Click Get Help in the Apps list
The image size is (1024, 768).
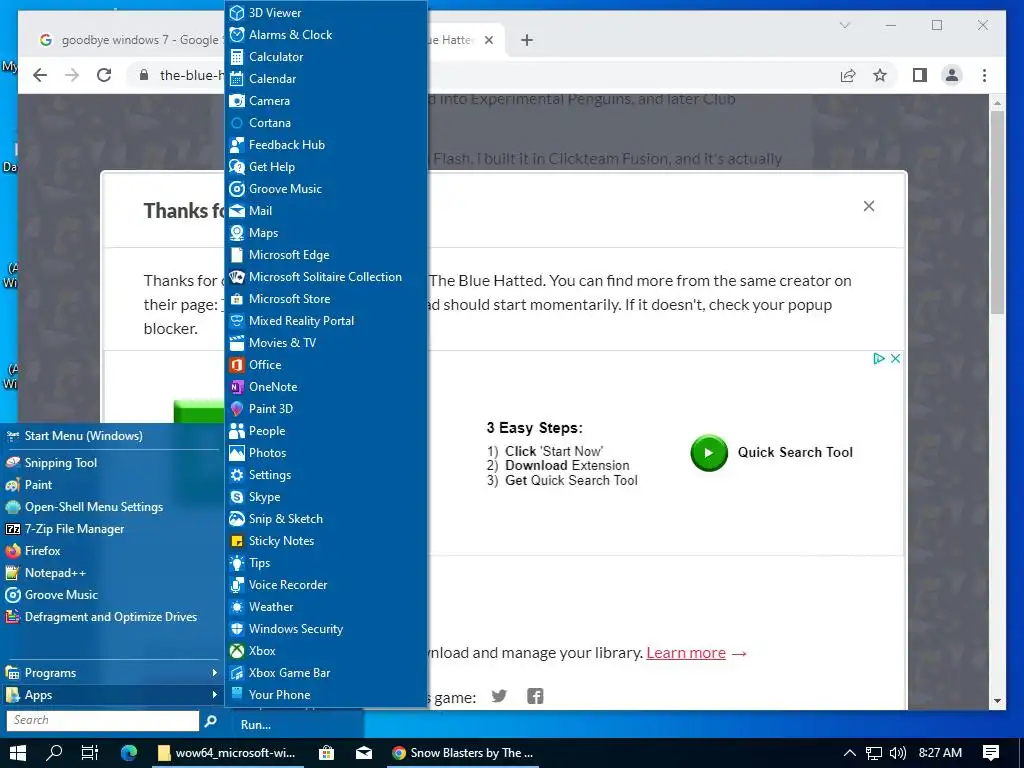coord(327,167)
